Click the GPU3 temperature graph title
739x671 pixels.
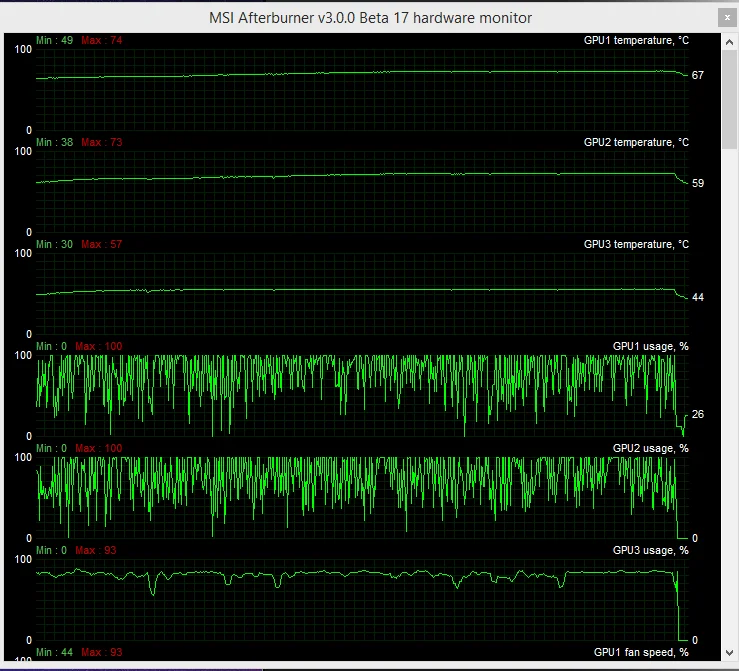tap(636, 244)
